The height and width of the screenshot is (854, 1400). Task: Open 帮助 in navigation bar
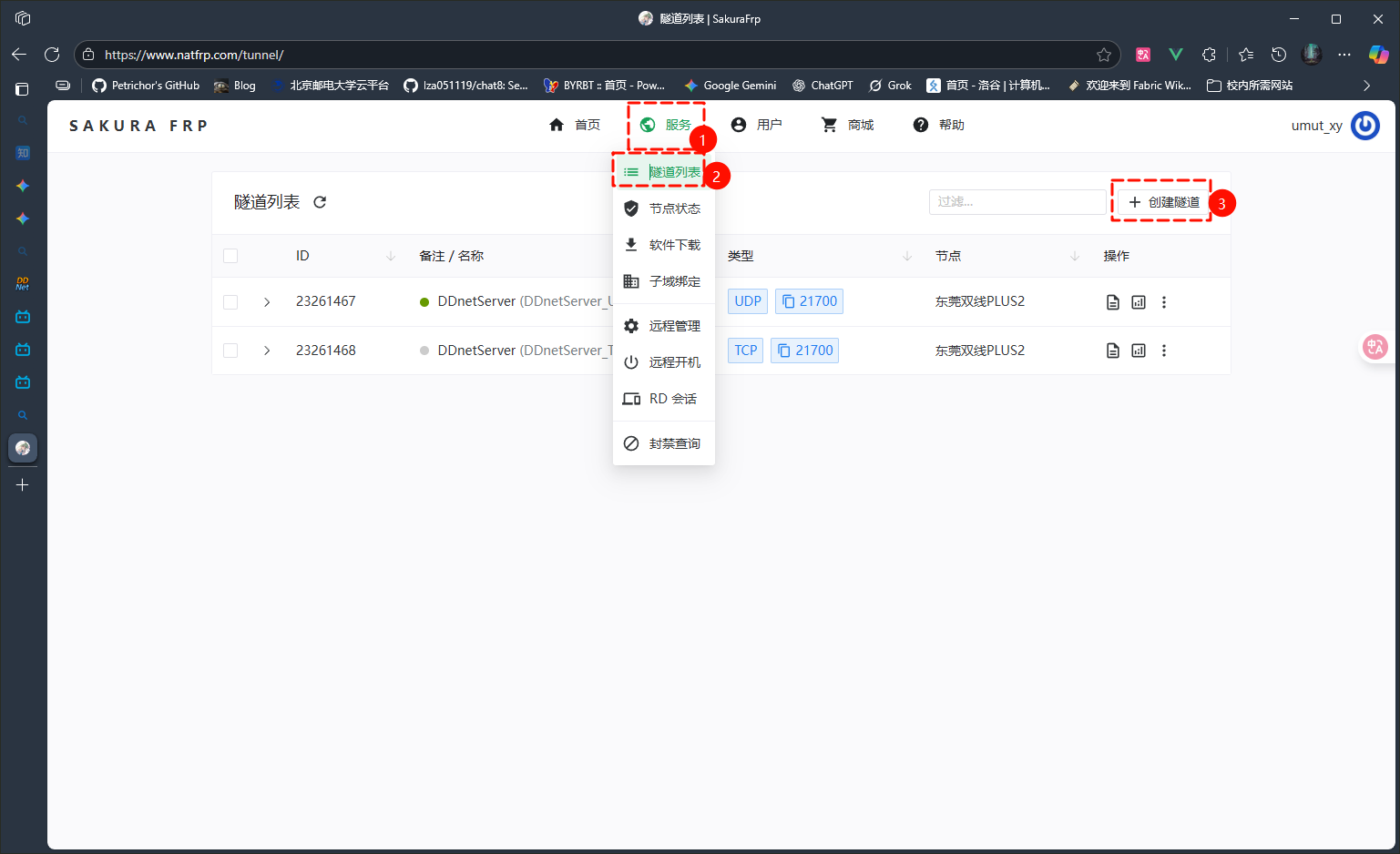tap(939, 125)
